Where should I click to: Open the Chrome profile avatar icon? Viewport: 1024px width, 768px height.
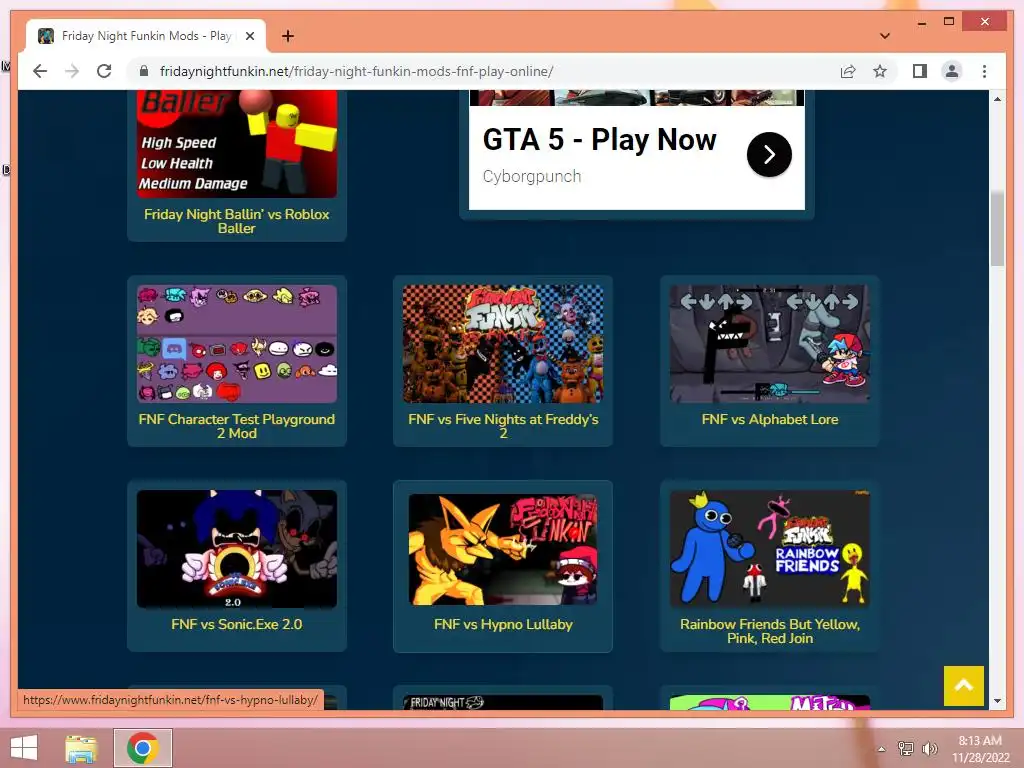click(952, 71)
